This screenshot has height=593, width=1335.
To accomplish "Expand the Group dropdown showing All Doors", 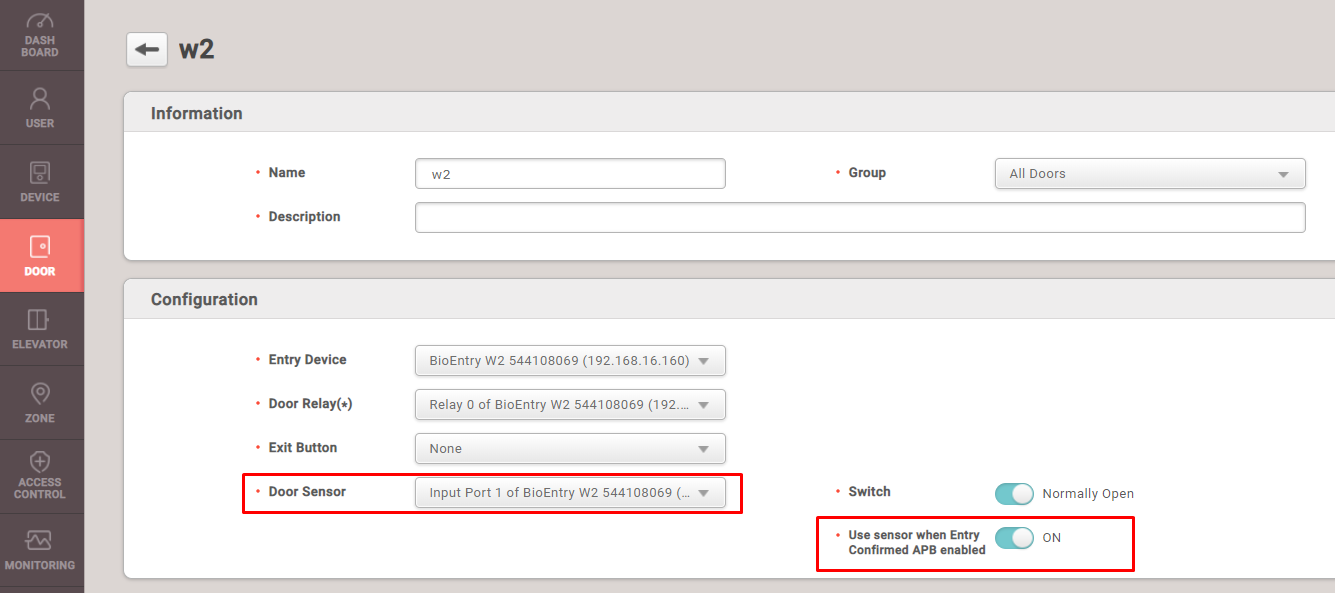I will pyautogui.click(x=1149, y=174).
